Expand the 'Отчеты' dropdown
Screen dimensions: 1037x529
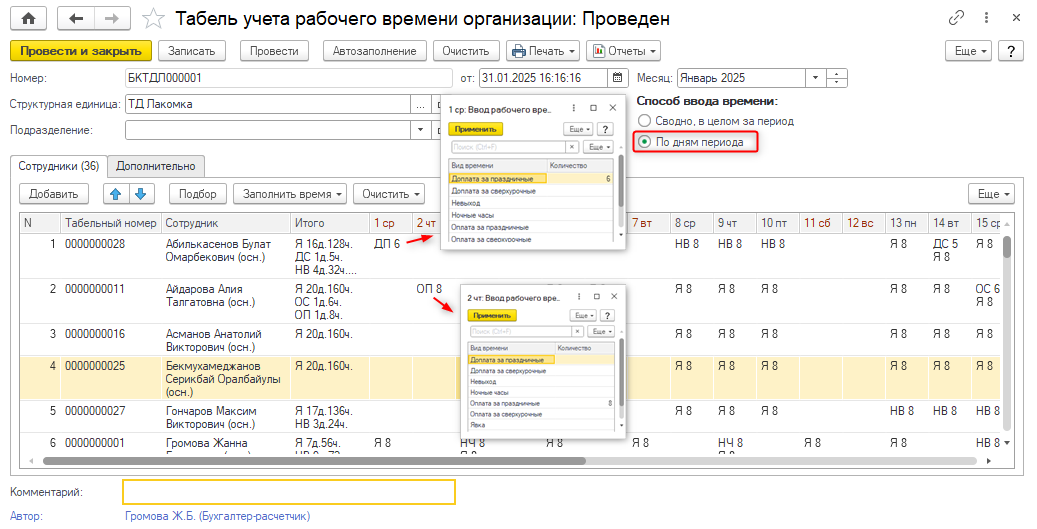623,50
